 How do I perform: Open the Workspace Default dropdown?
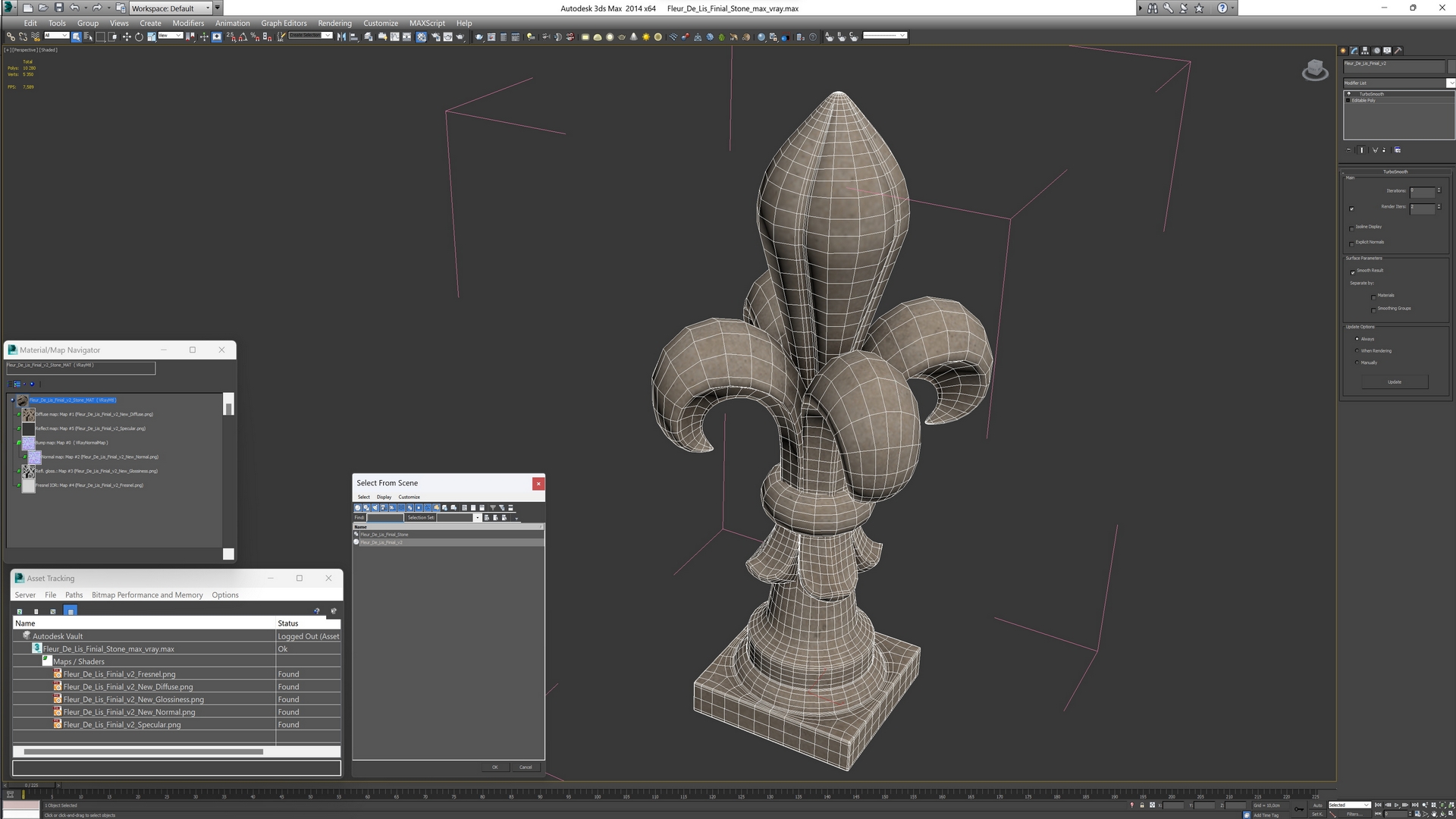[x=171, y=8]
